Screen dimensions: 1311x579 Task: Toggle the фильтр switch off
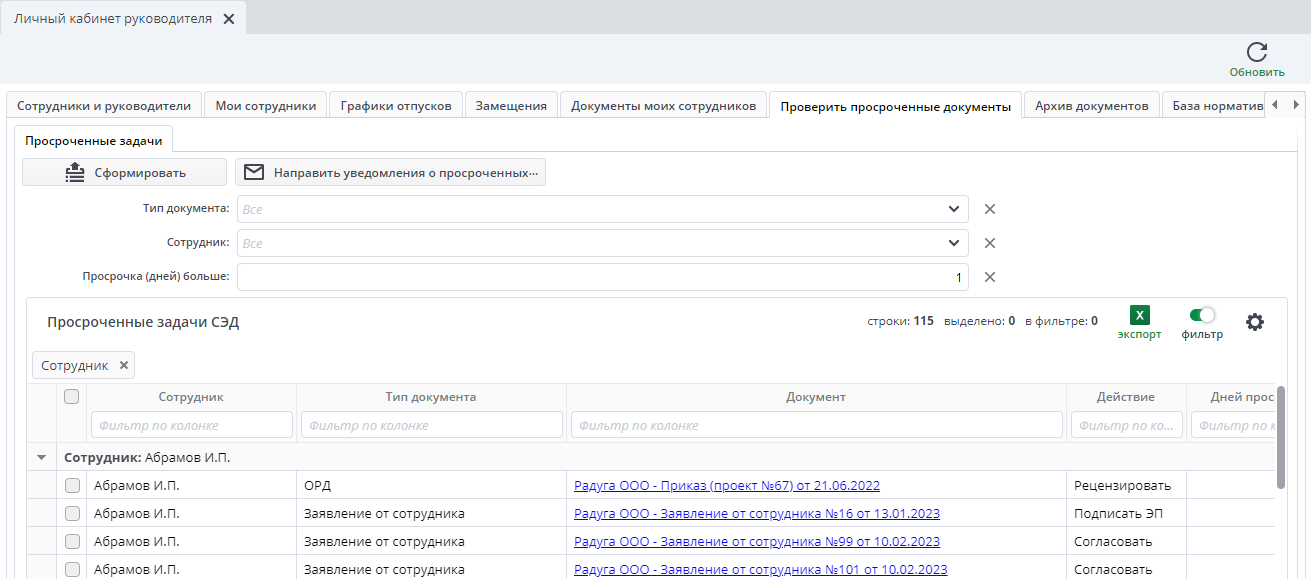1202,315
